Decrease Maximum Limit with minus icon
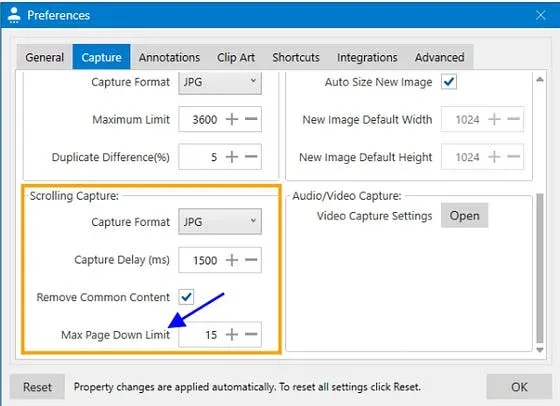 [x=251, y=119]
